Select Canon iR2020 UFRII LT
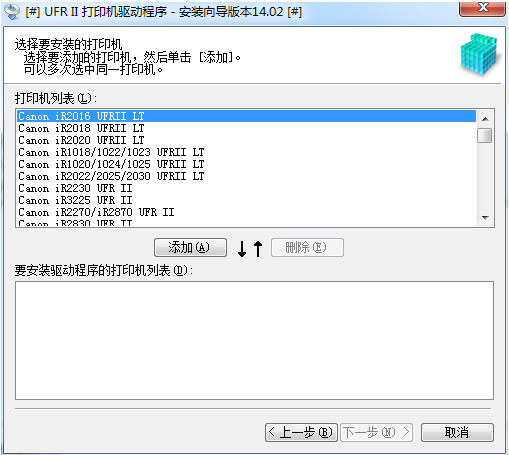This screenshot has height=455, width=509. coord(246,140)
